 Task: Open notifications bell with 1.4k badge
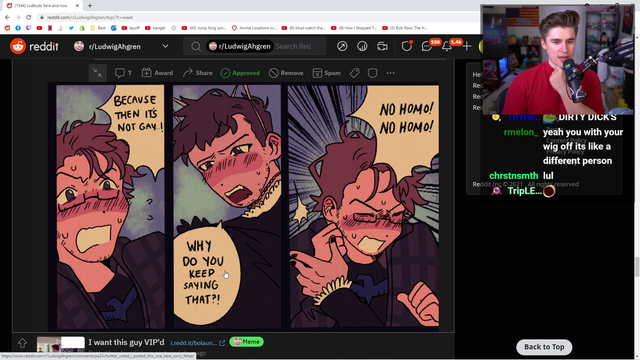(x=447, y=46)
